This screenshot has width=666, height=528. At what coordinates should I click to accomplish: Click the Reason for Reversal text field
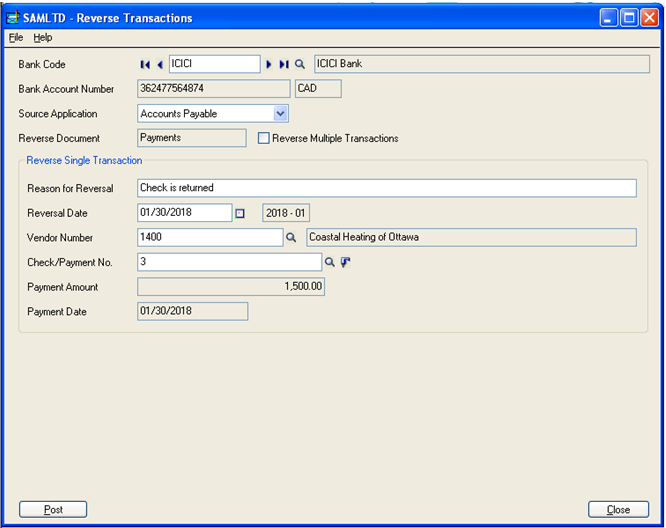[386, 188]
